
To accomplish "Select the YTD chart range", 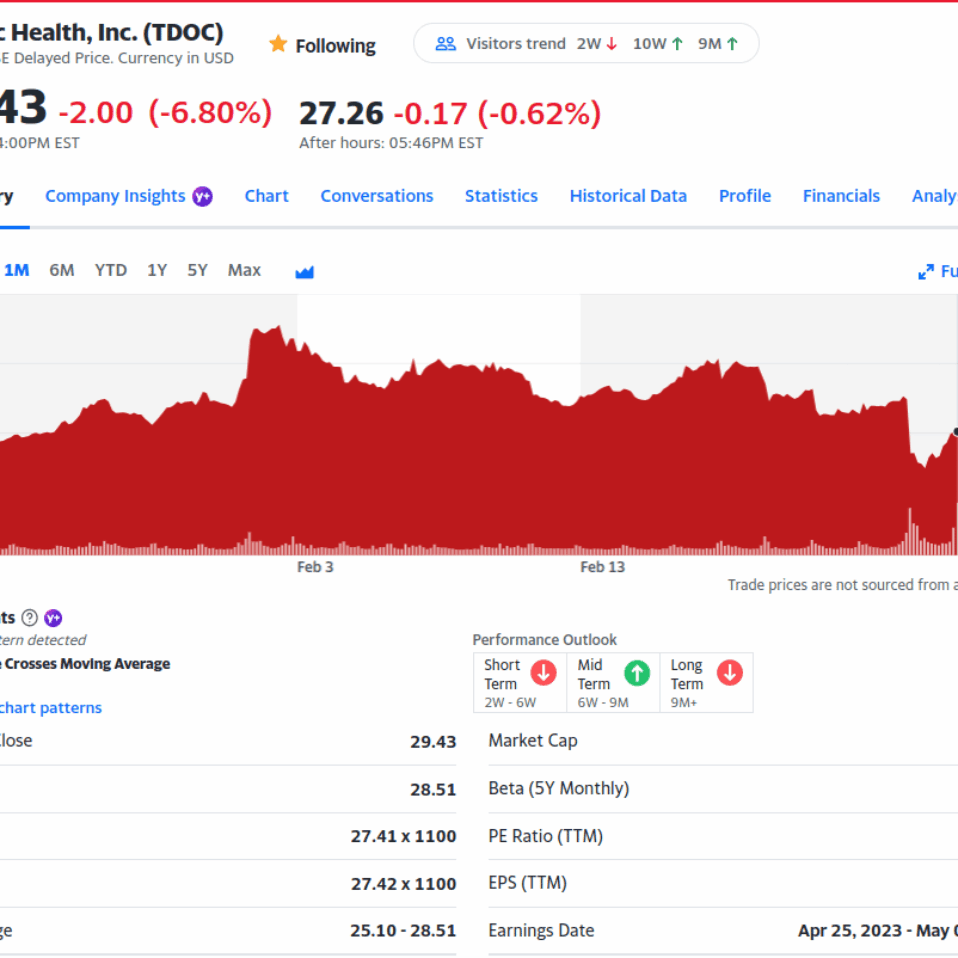I will pos(111,270).
